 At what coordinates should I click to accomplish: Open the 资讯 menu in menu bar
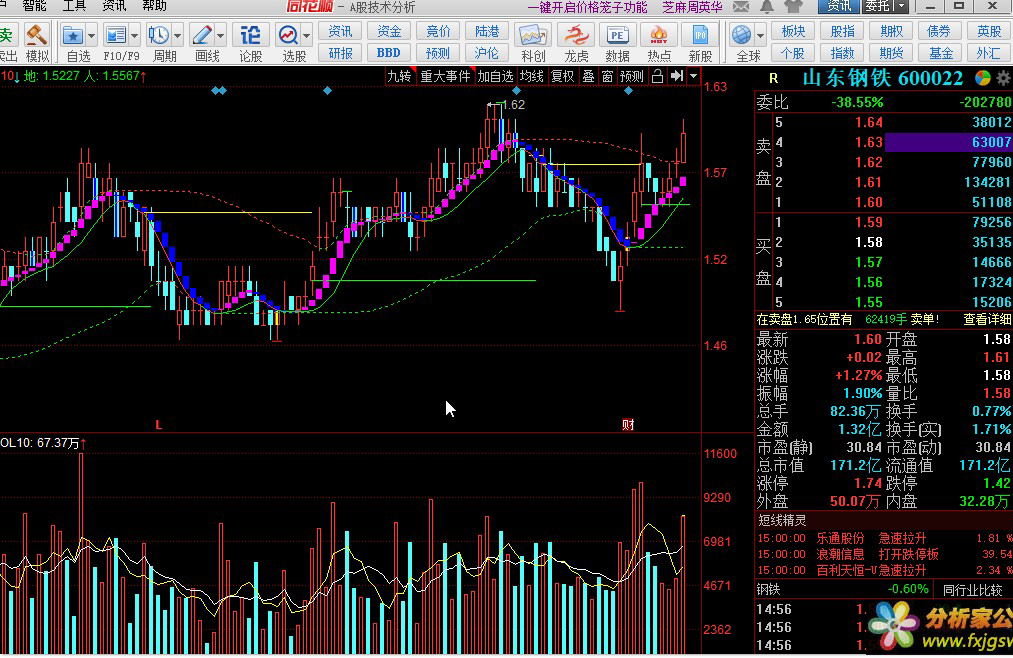tap(114, 6)
